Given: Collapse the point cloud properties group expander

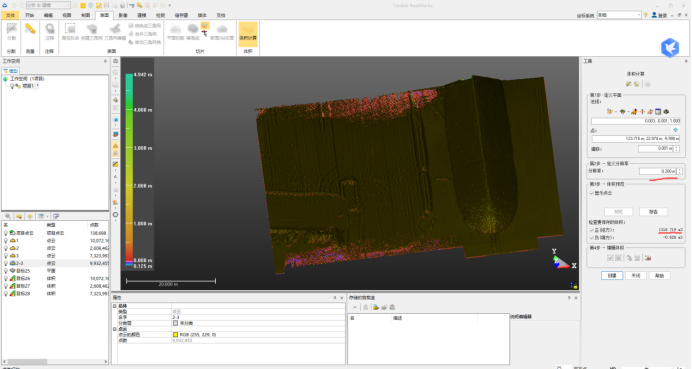Looking at the screenshot, I should click(114, 329).
